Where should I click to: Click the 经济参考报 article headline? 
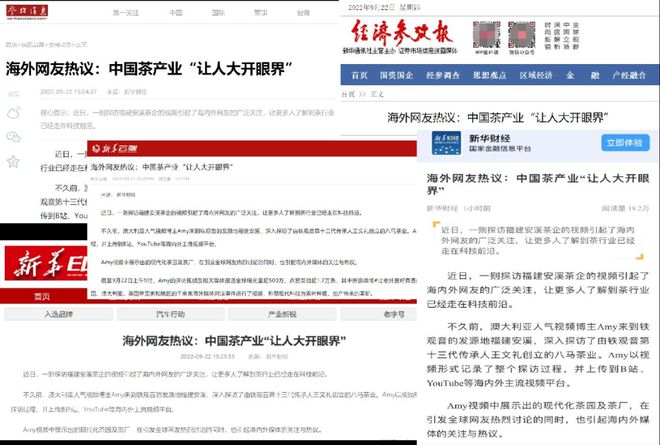(x=498, y=117)
